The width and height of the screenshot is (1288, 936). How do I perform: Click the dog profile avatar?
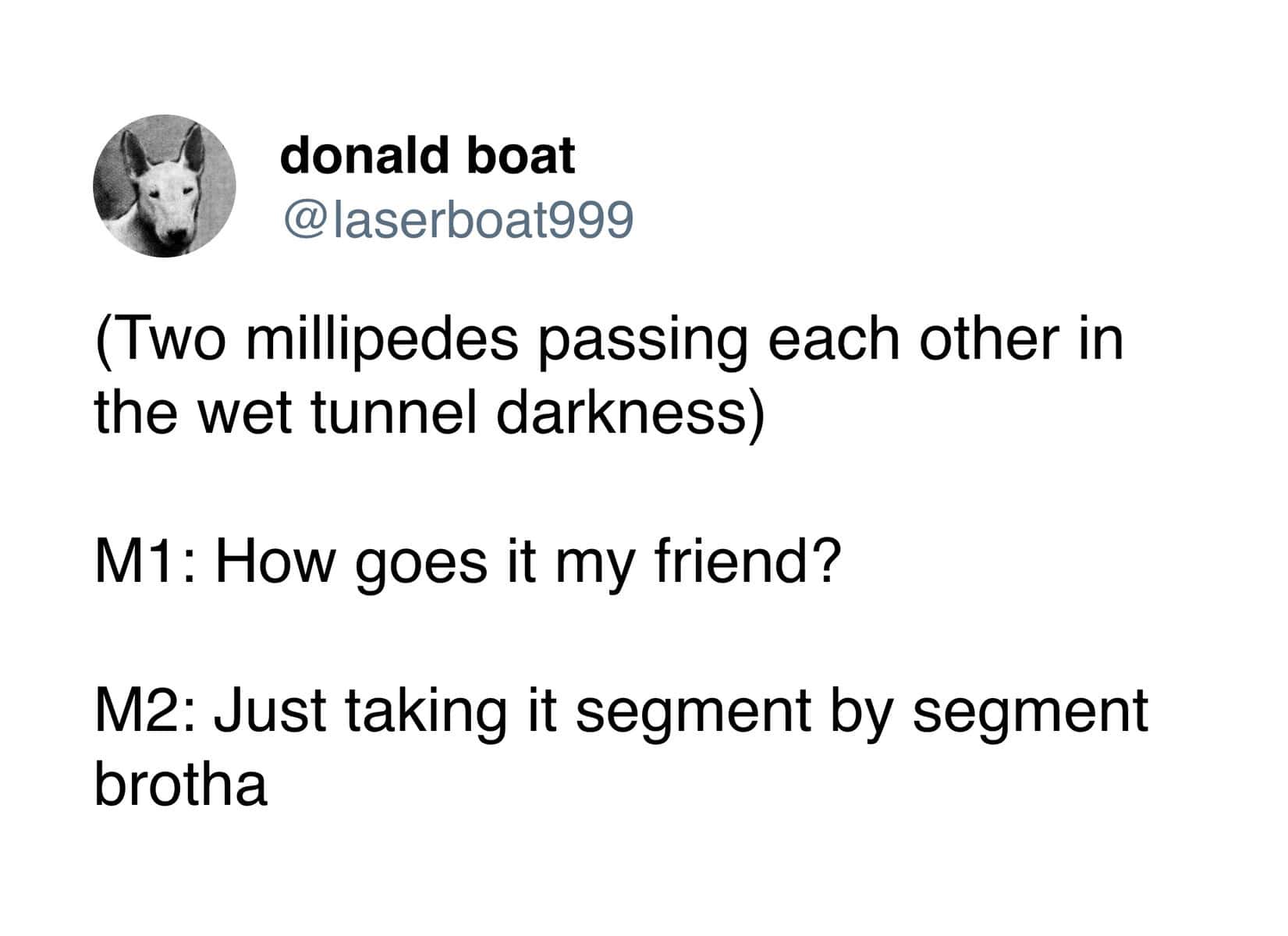tap(164, 186)
